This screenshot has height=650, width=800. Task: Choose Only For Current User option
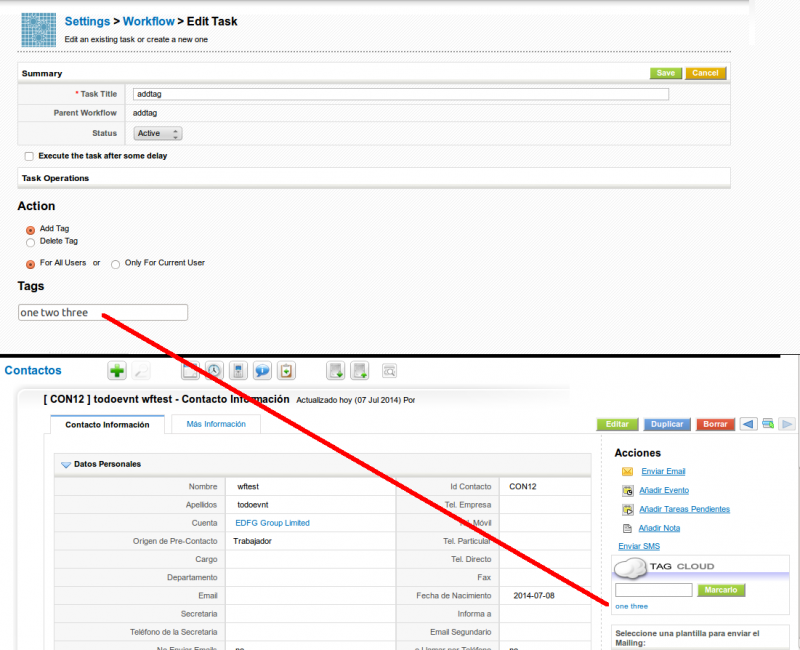115,264
